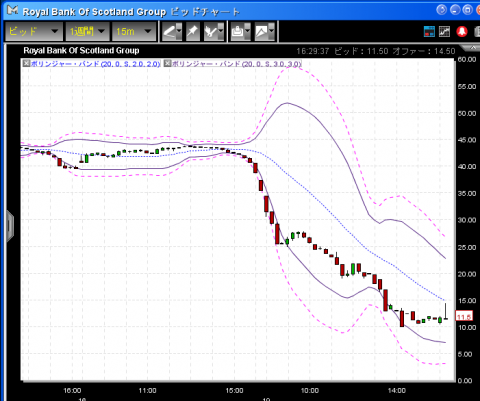Open the drawing tool options arrow

(x=179, y=32)
